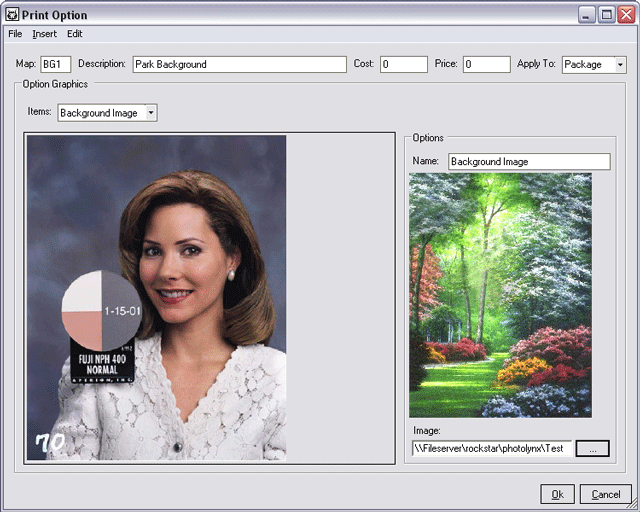Maximize the Print Option window
Viewport: 640px width, 512px height.
[606, 15]
